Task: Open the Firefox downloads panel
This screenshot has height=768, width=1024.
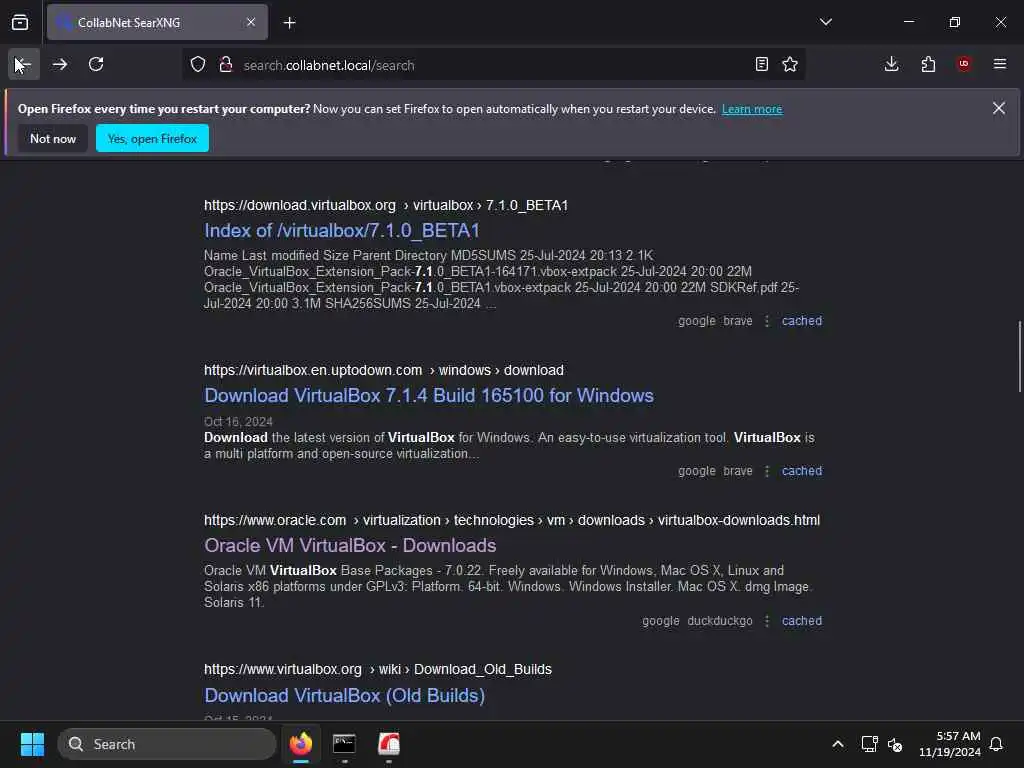Action: [891, 64]
